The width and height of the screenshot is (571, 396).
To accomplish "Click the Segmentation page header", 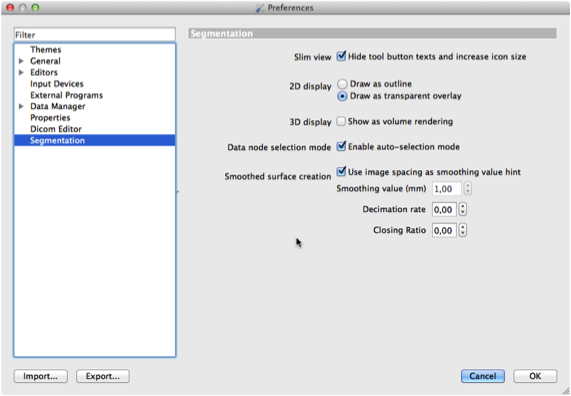I will (x=372, y=34).
